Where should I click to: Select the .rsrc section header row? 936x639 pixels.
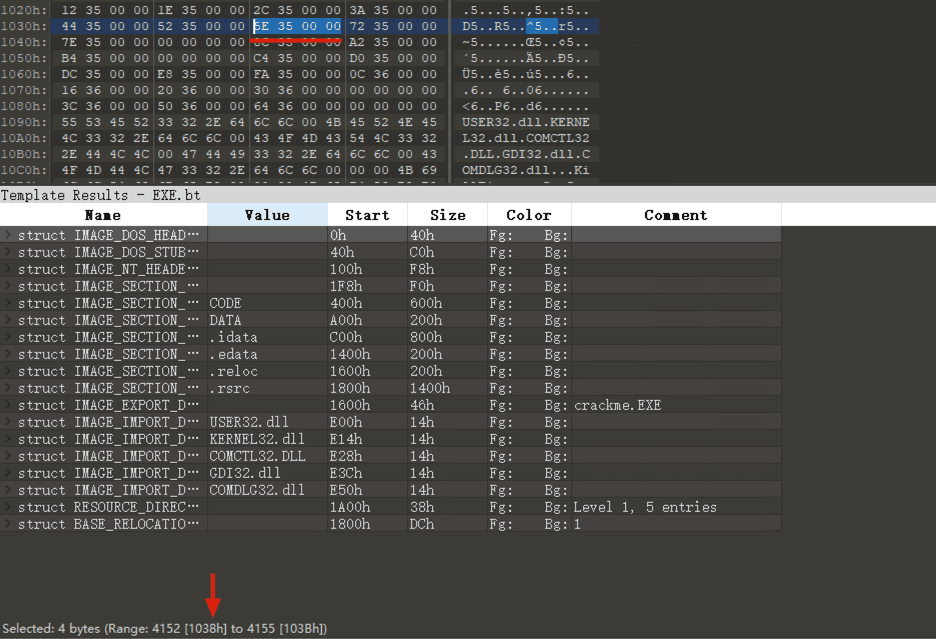point(108,388)
